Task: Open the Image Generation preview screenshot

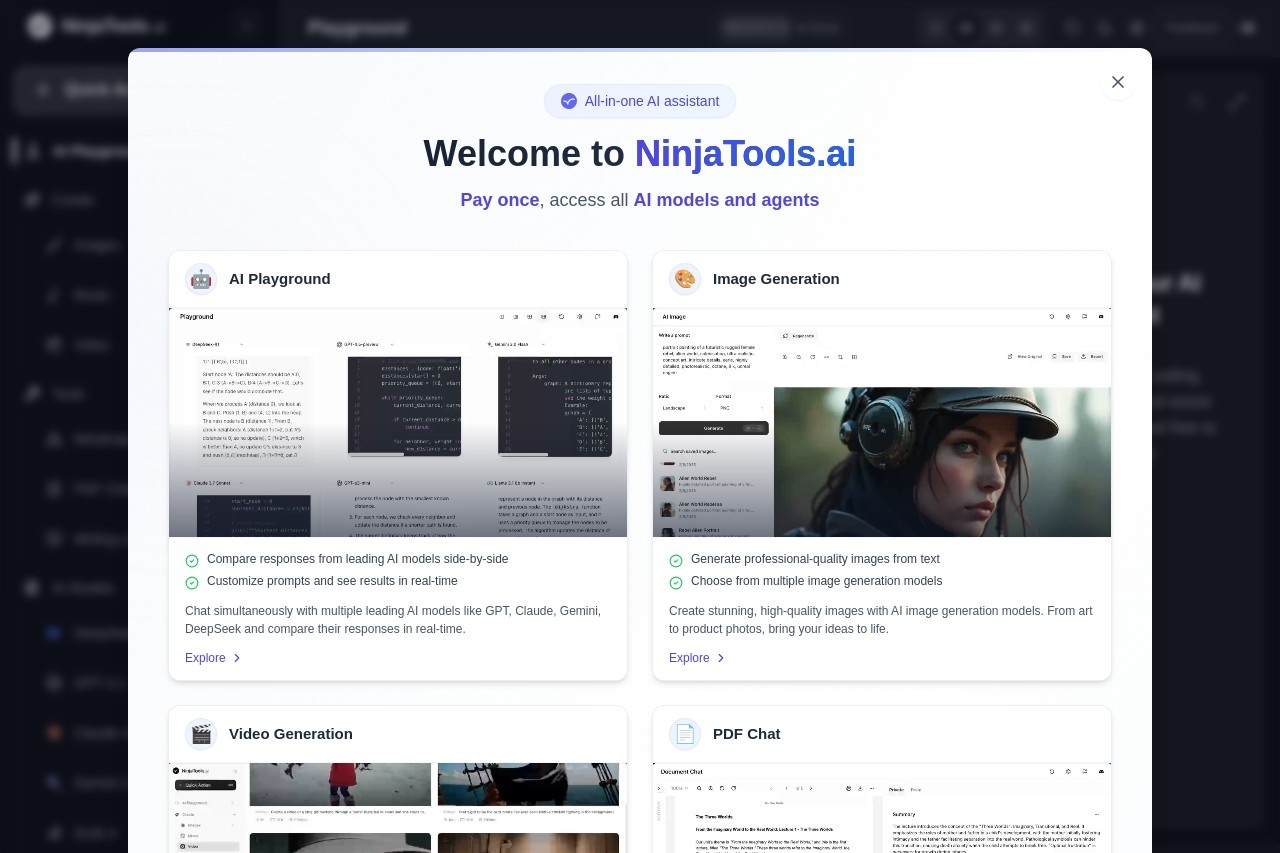Action: click(x=882, y=422)
